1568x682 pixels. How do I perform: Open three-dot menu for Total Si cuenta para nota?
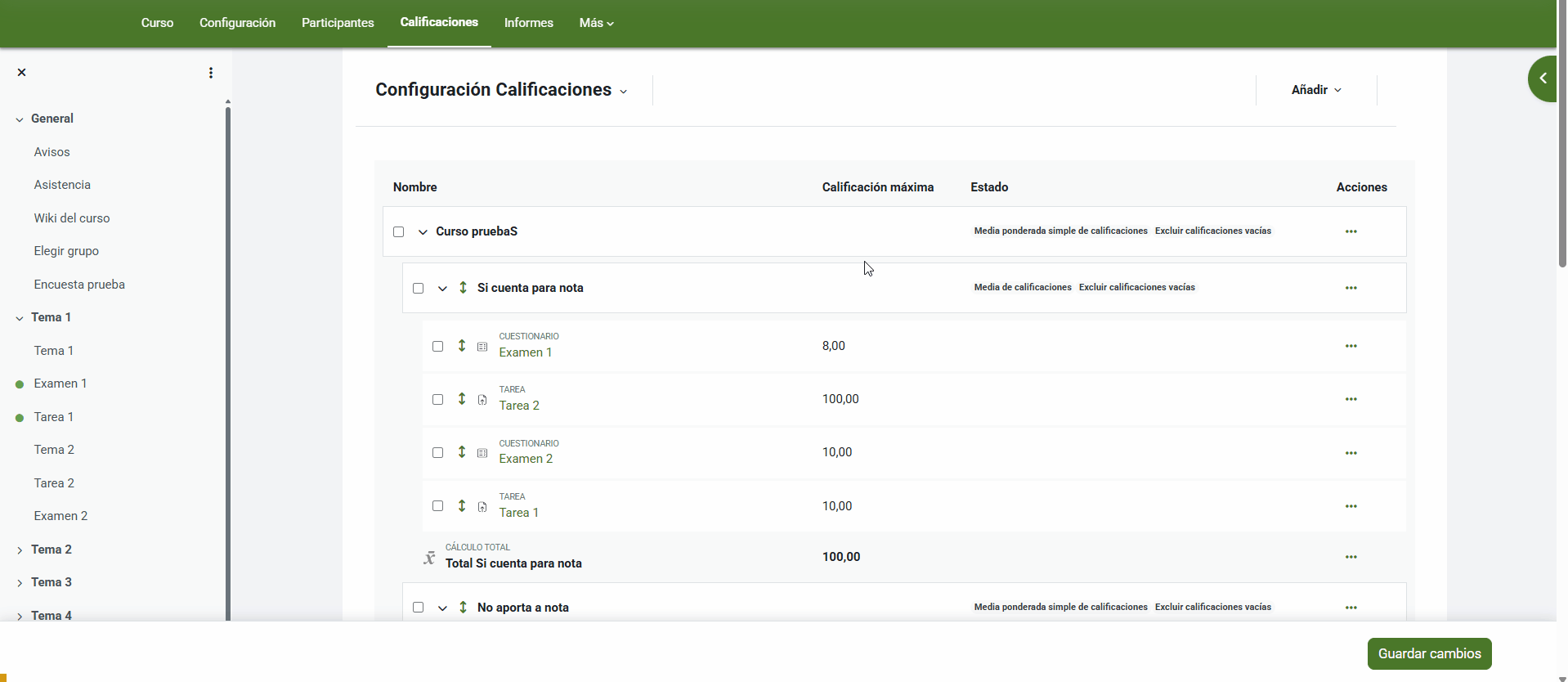click(1351, 557)
